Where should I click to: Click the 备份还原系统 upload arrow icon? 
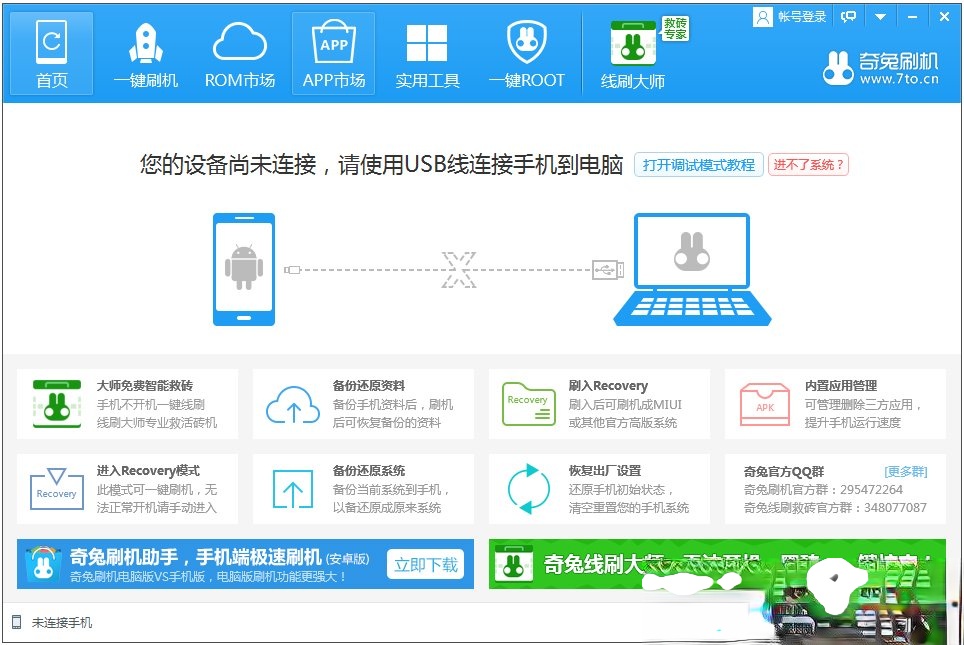click(x=293, y=489)
